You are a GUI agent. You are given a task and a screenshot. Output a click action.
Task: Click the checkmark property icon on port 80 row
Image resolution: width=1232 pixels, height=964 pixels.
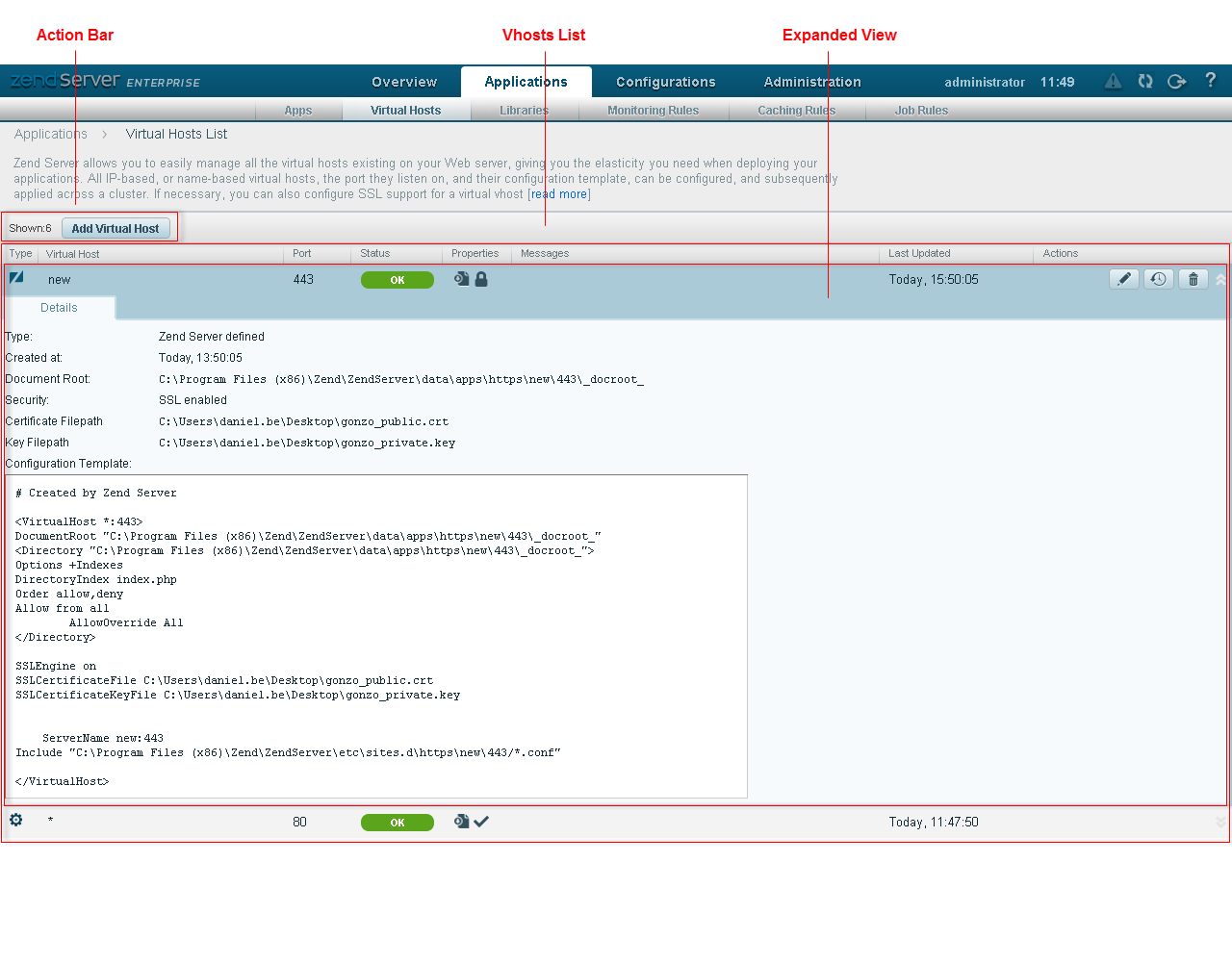pos(481,822)
